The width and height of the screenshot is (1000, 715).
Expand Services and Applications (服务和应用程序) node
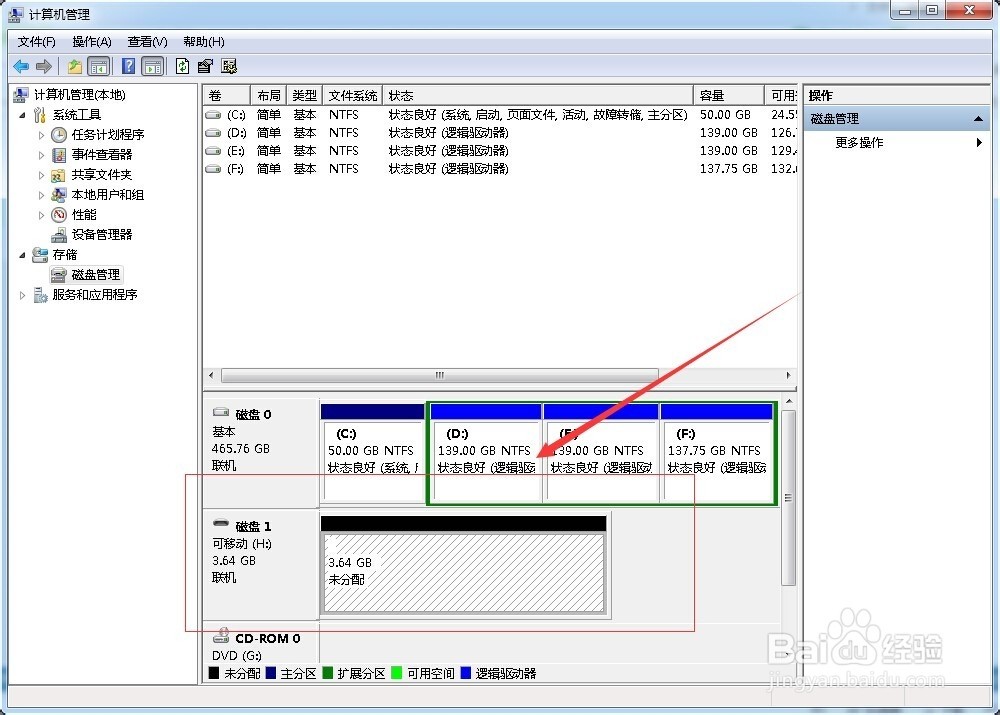pyautogui.click(x=24, y=295)
